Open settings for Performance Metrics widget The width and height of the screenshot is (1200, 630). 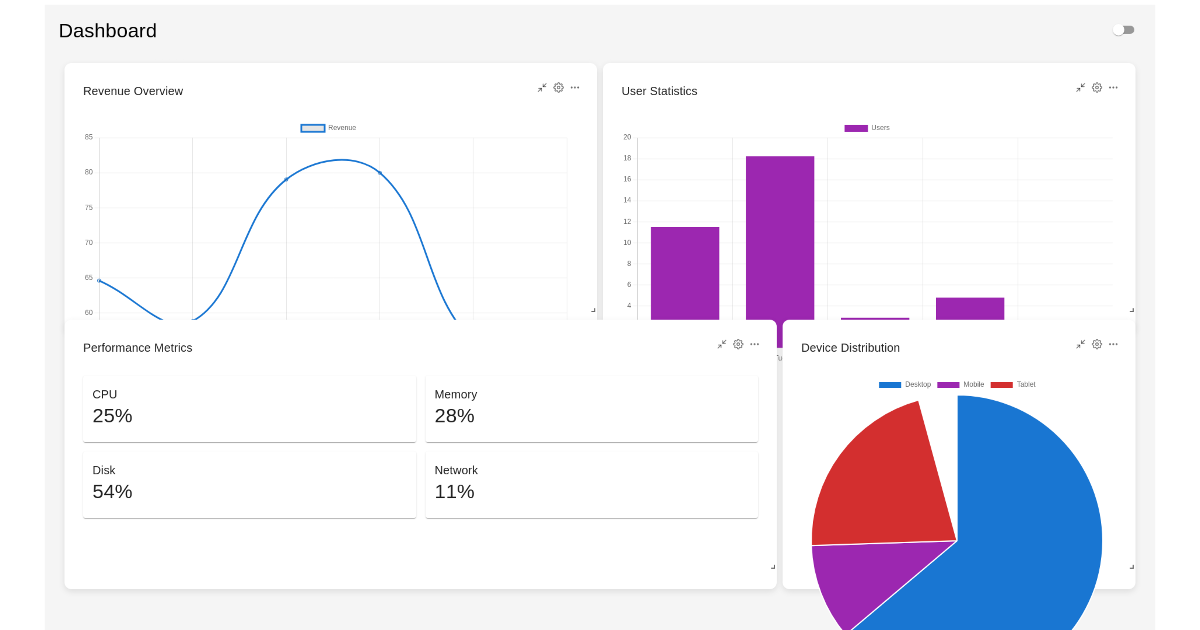point(738,343)
